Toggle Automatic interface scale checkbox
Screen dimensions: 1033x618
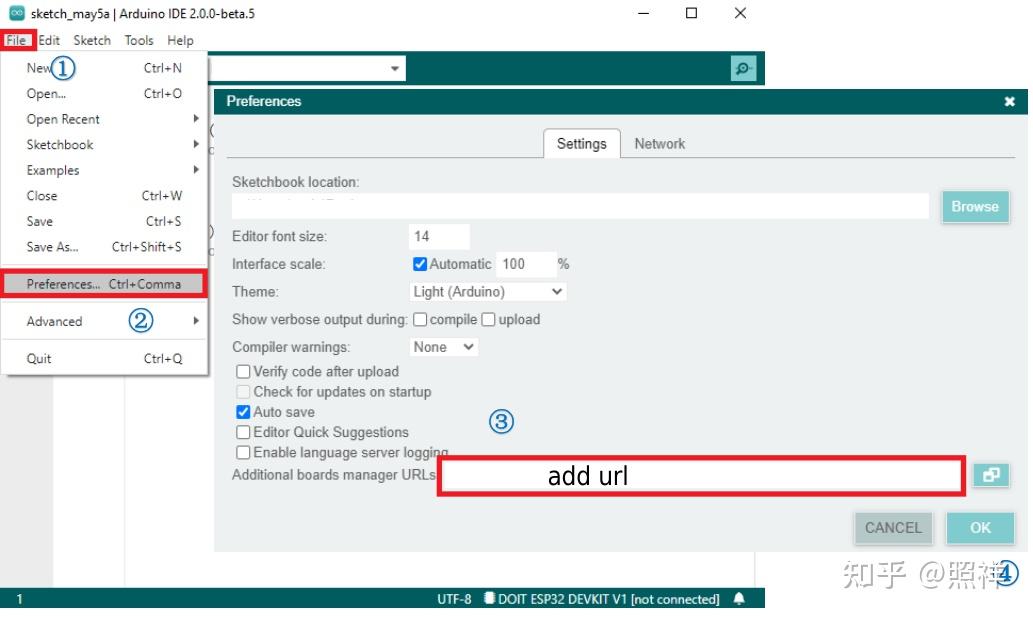420,264
